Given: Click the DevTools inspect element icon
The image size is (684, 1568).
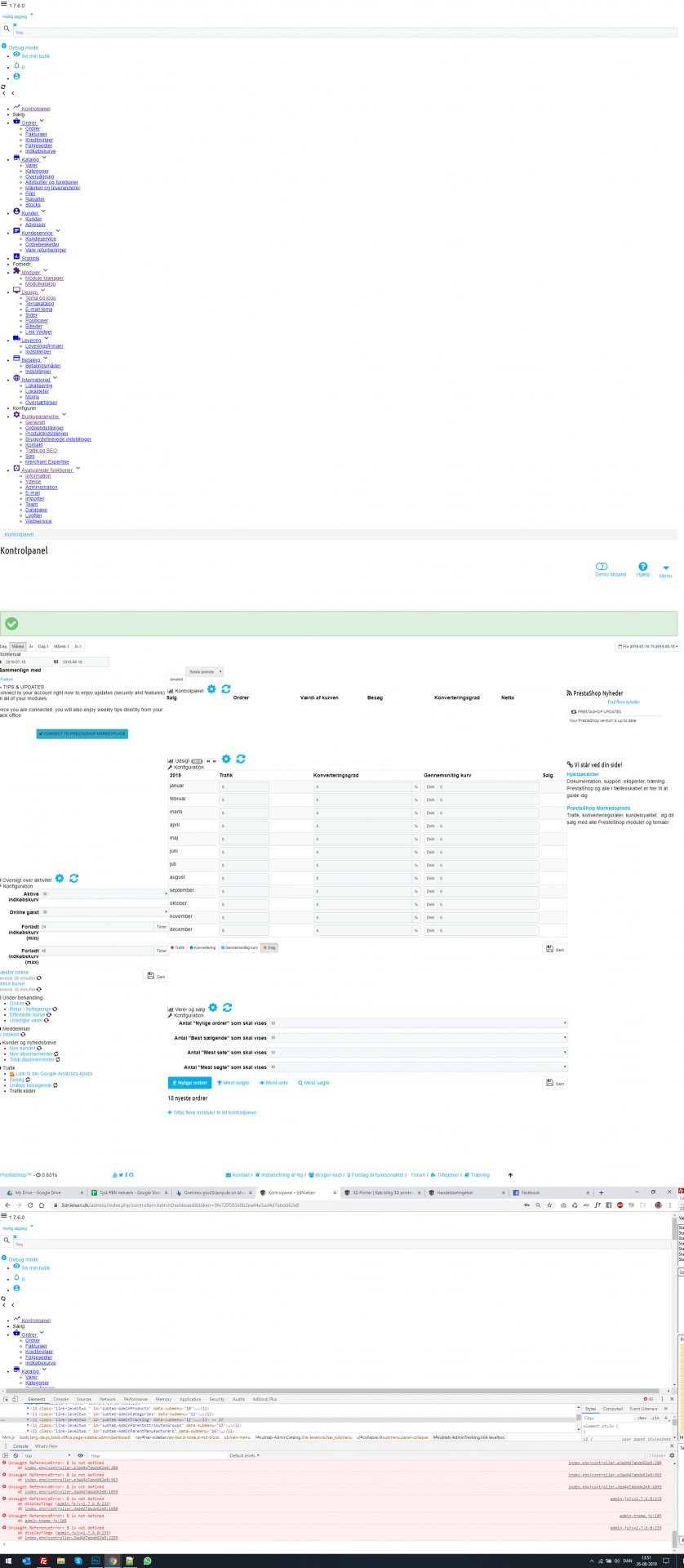Looking at the screenshot, I should point(5,1399).
